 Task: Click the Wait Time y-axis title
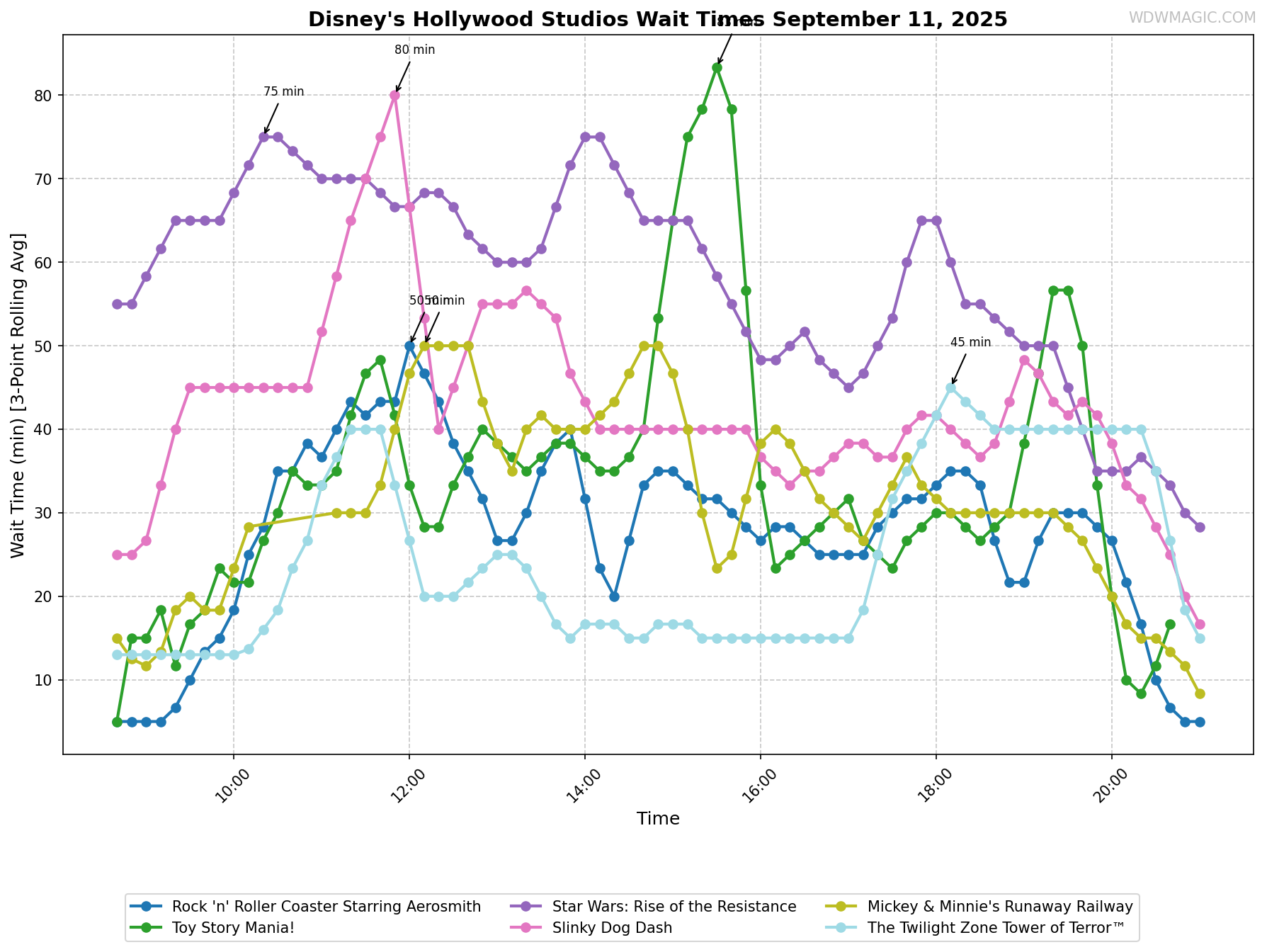pos(18,395)
